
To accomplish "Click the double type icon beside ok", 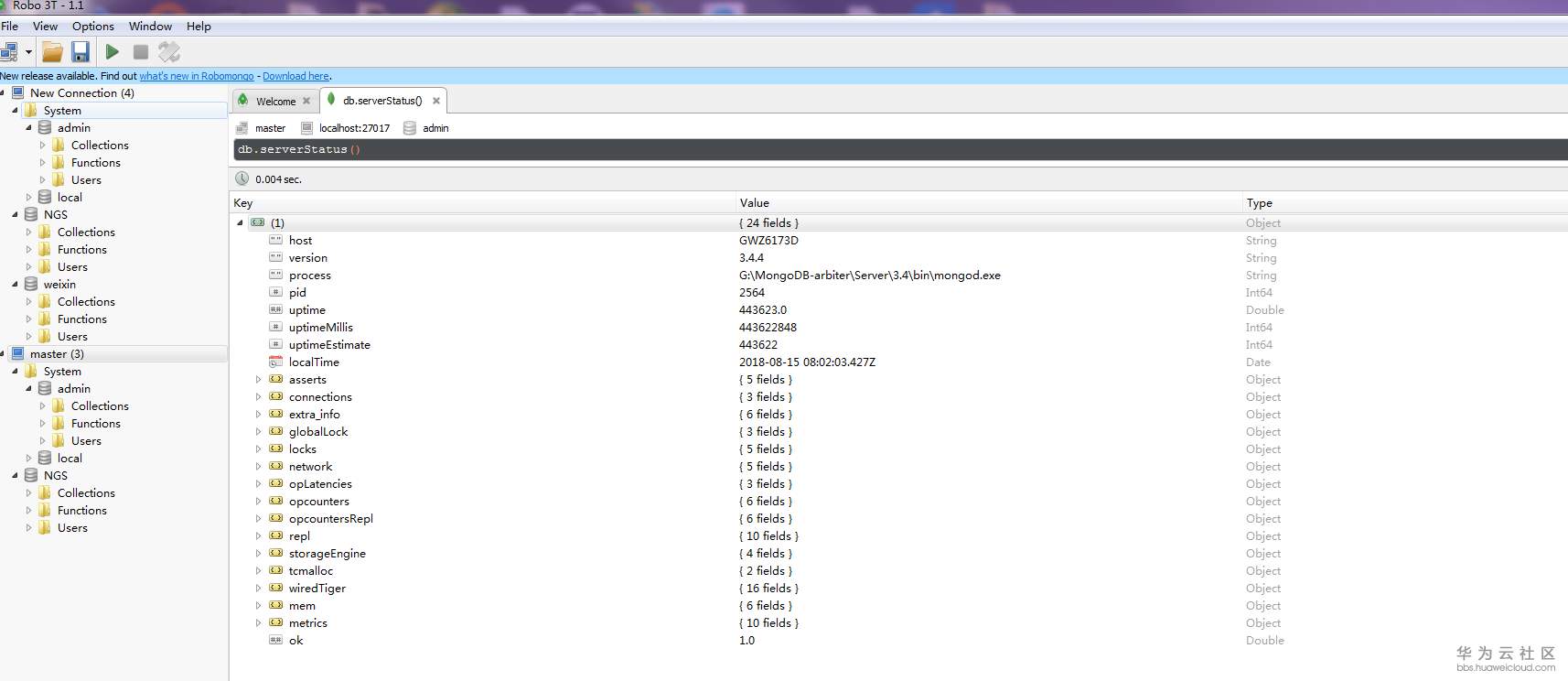I will tap(275, 640).
